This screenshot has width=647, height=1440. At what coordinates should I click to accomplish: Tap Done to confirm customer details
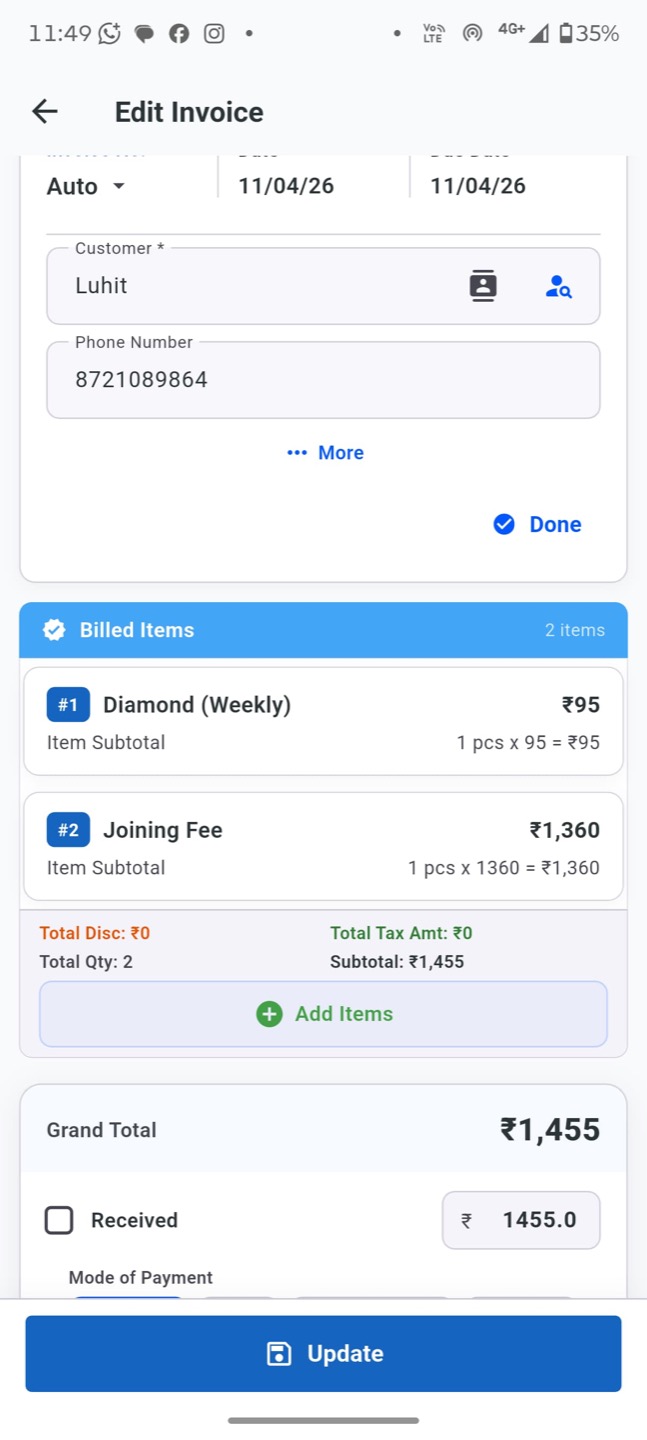tap(554, 525)
